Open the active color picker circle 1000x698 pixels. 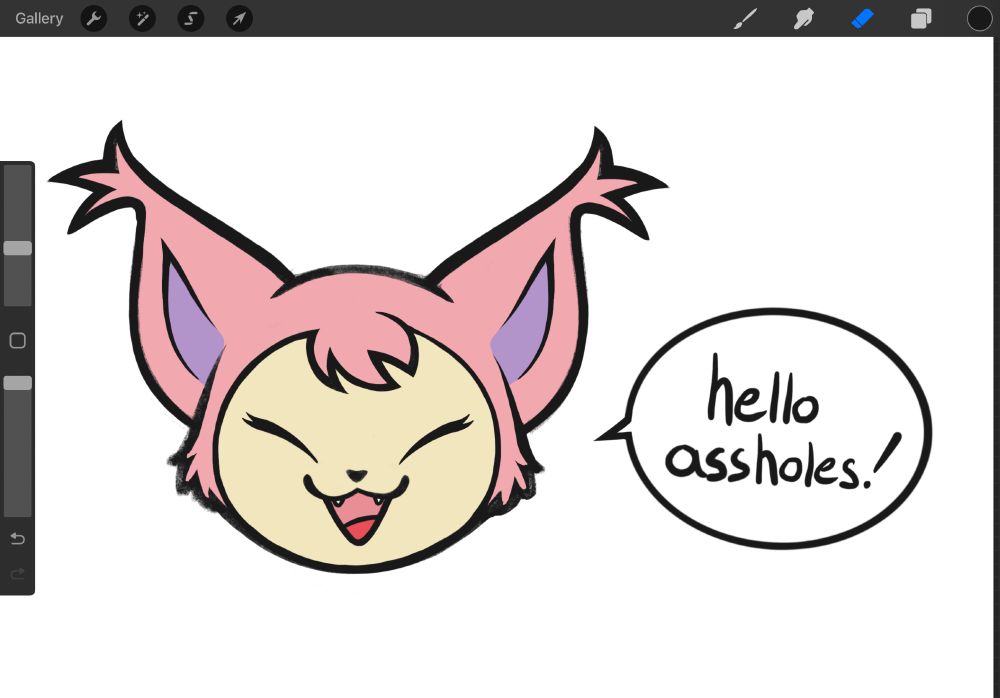(980, 19)
